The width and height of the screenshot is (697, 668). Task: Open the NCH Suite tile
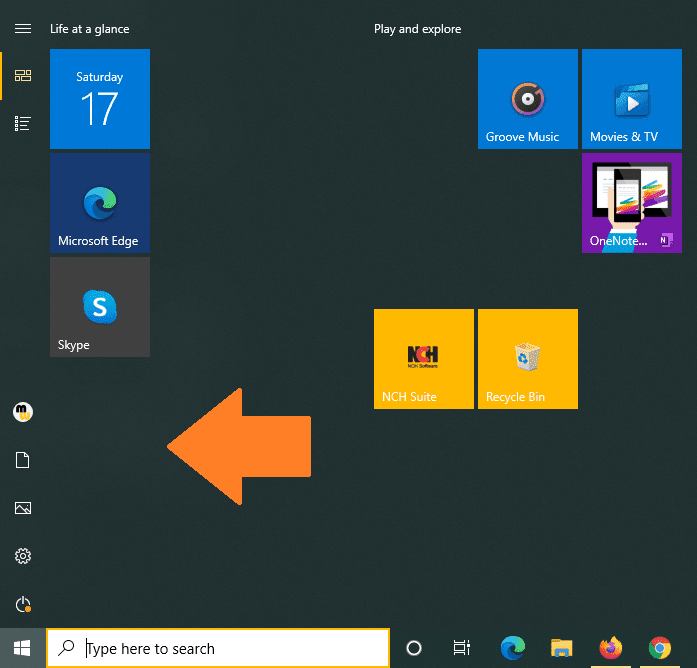(424, 359)
